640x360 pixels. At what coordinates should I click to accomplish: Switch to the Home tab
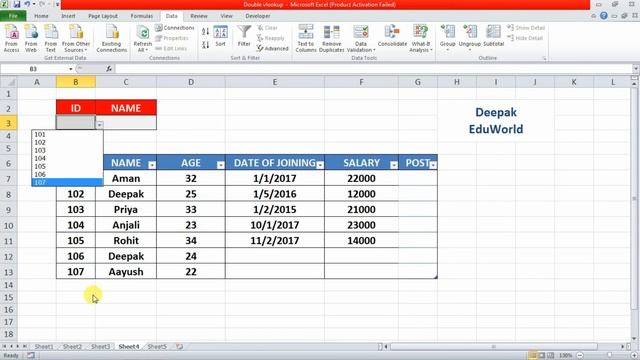(41, 16)
